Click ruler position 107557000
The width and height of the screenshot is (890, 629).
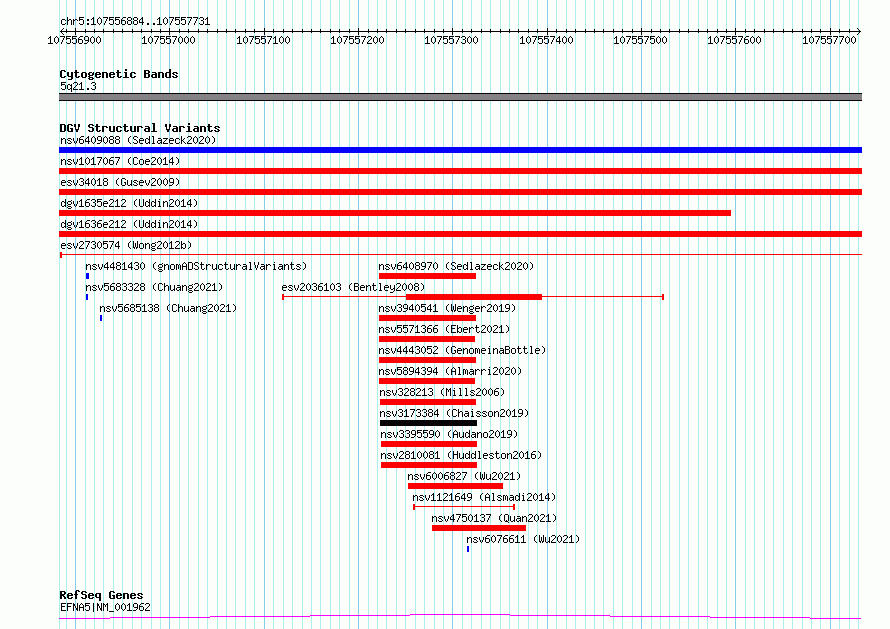pos(168,40)
